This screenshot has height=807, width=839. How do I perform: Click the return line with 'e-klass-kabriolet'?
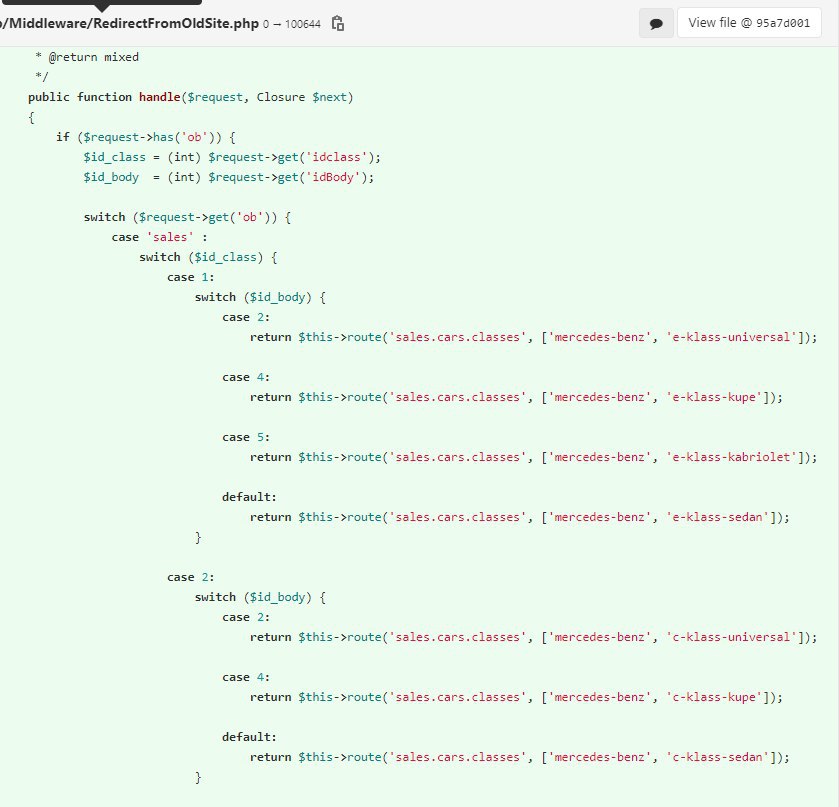click(533, 457)
